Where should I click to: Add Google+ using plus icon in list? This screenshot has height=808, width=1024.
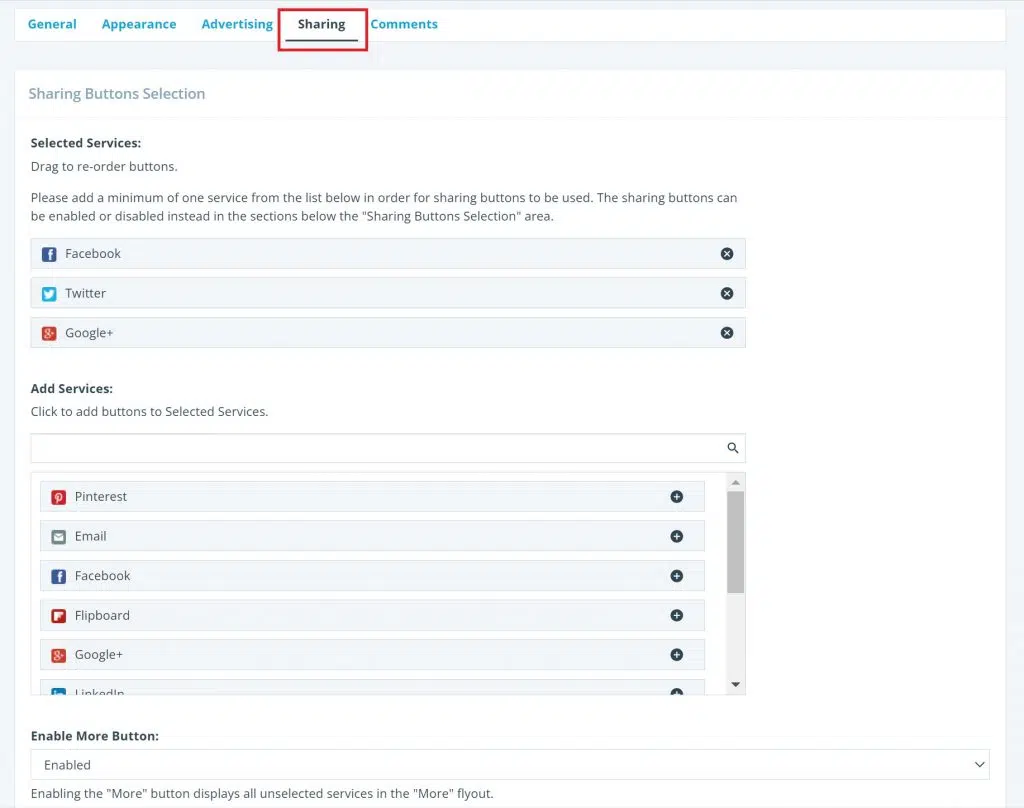point(677,655)
